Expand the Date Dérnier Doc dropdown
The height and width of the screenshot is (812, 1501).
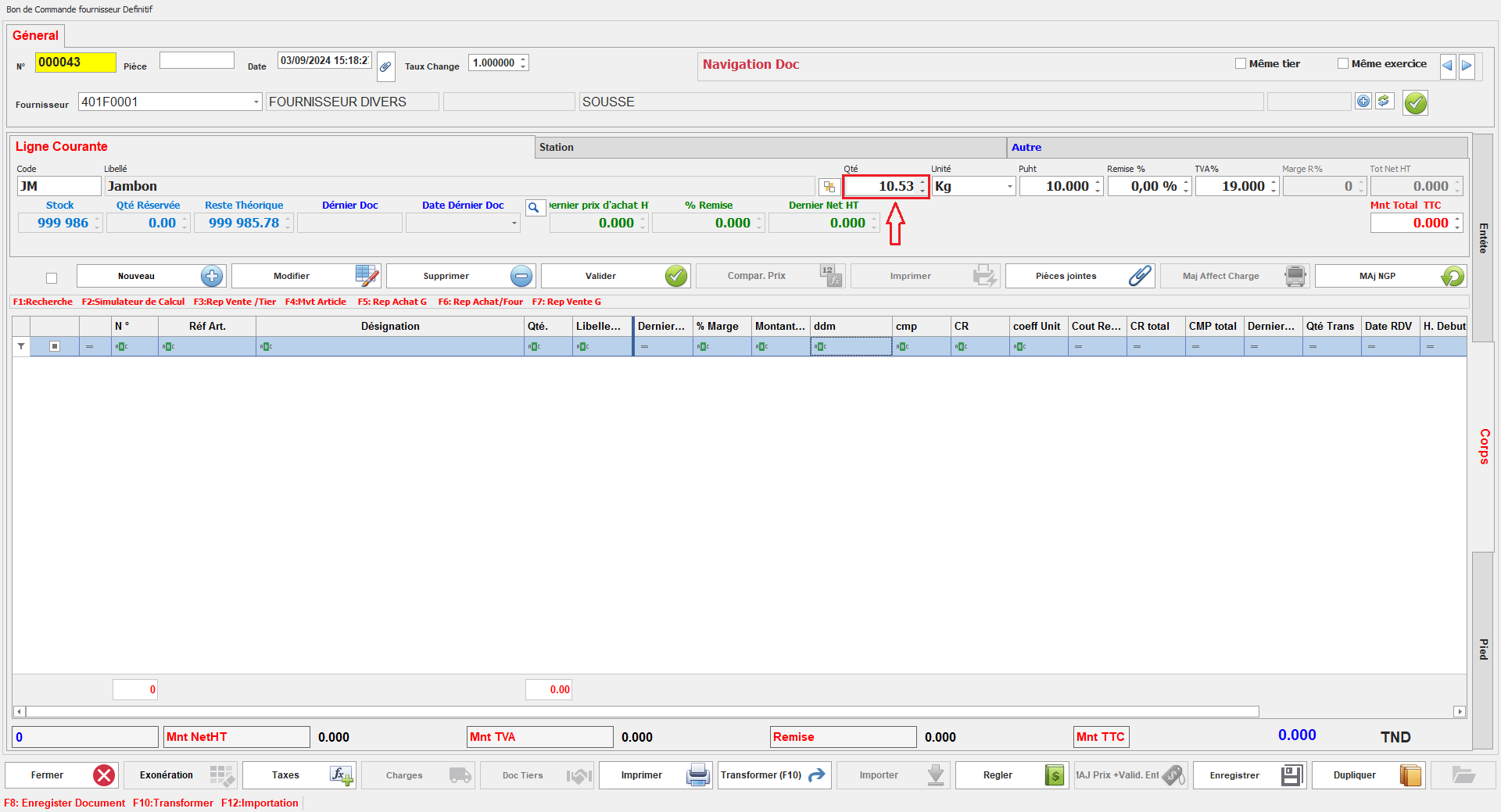pos(514,224)
